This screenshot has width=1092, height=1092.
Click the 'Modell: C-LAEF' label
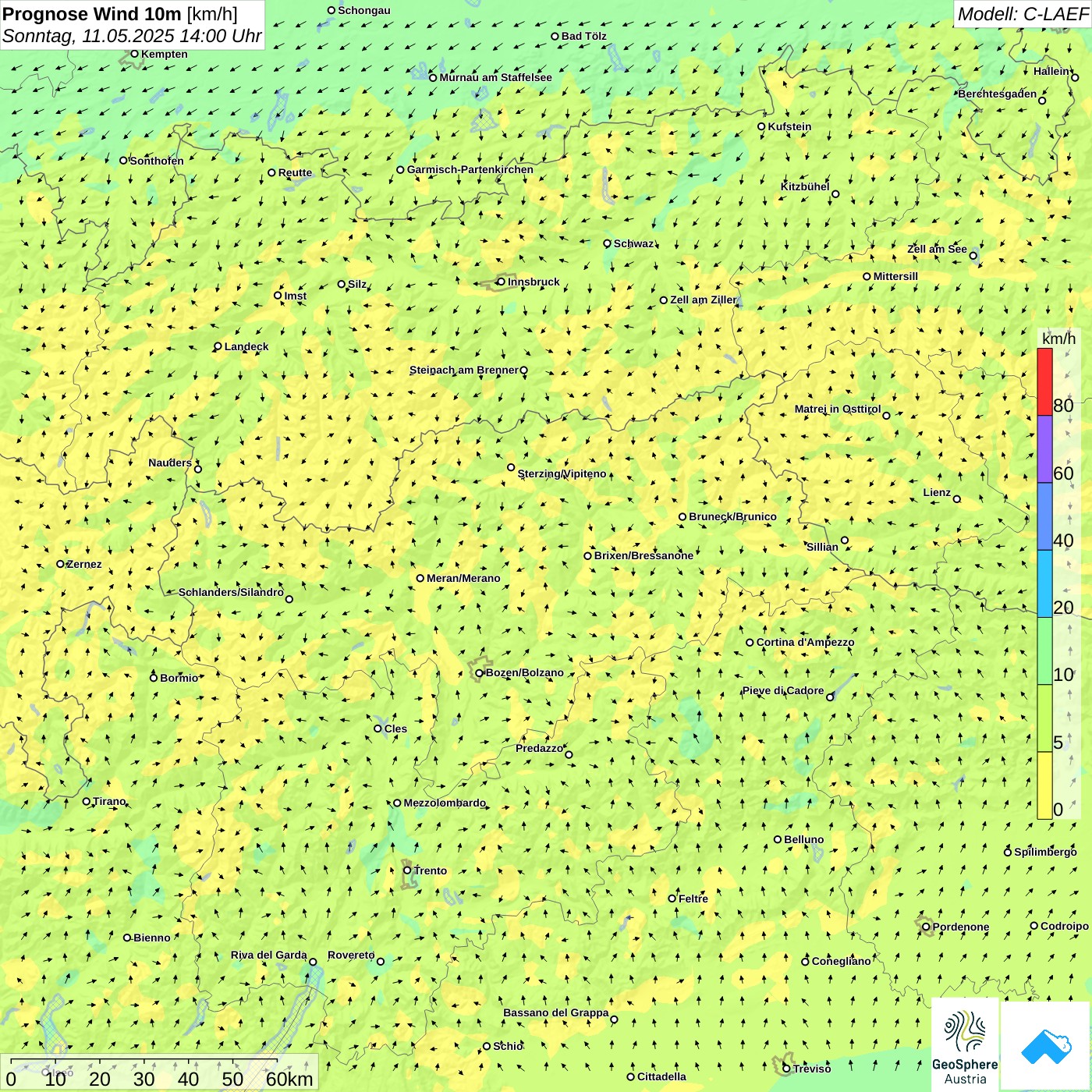[x=1022, y=13]
